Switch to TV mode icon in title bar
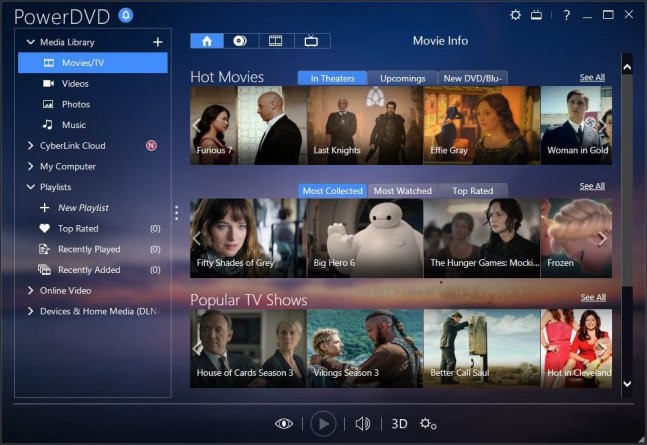647x445 pixels. click(x=536, y=15)
